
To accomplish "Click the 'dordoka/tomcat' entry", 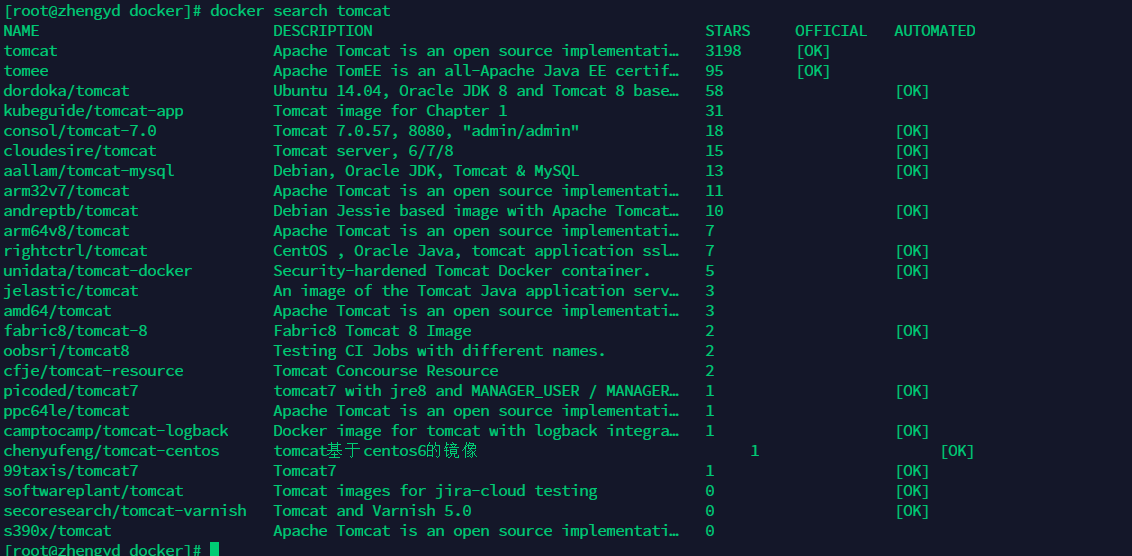I will coord(66,91).
